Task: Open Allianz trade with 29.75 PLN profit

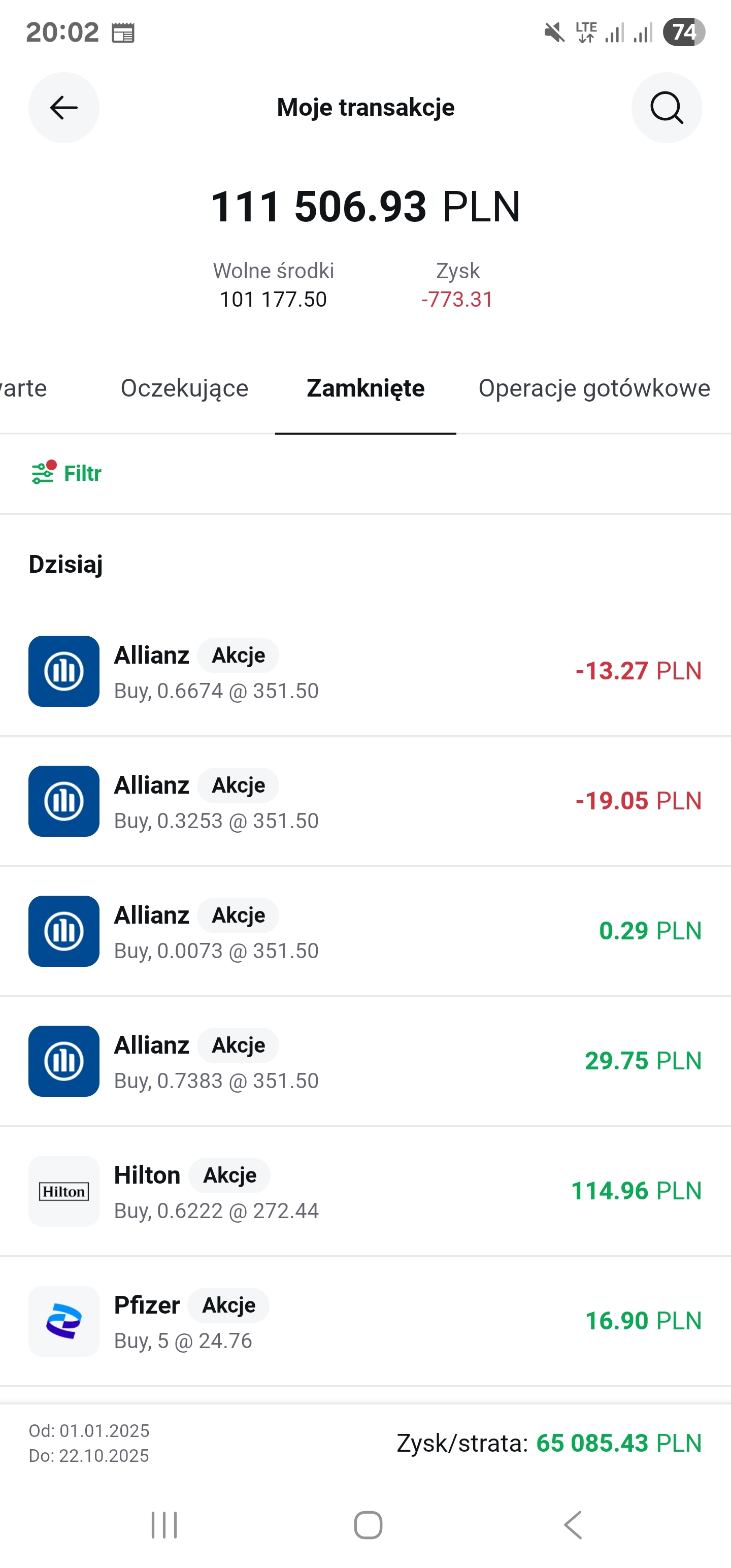Action: click(x=365, y=1062)
